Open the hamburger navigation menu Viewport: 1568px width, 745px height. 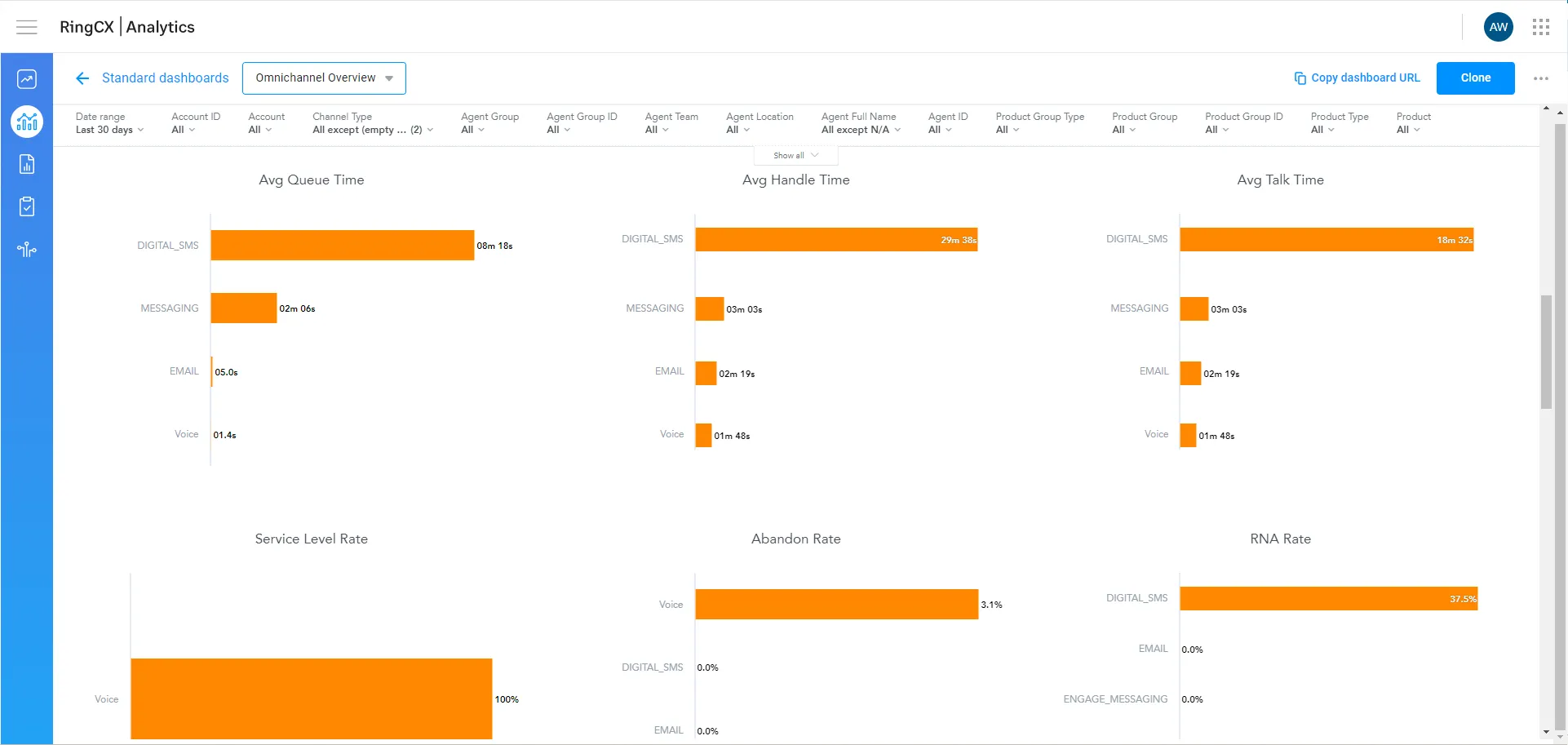click(x=27, y=27)
